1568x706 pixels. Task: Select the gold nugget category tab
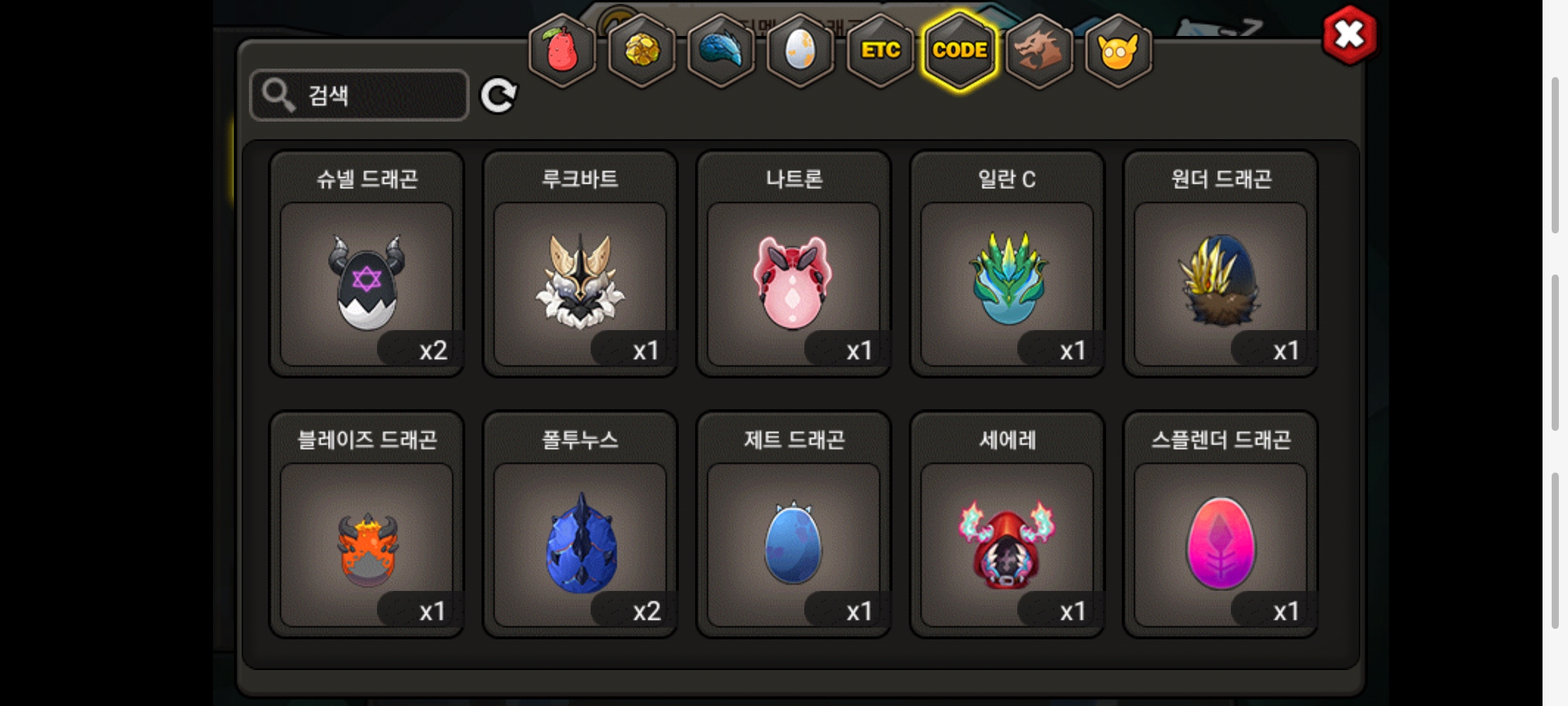642,51
